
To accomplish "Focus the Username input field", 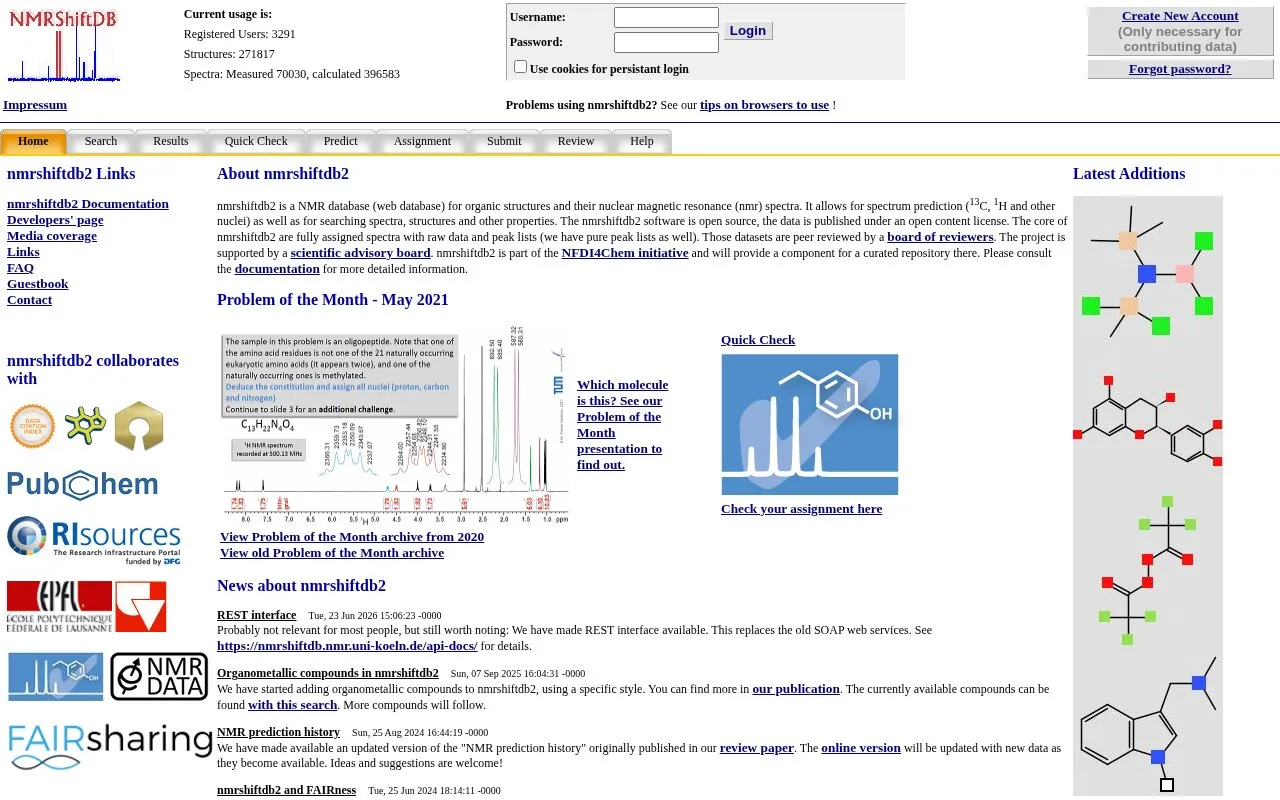I will coord(666,18).
